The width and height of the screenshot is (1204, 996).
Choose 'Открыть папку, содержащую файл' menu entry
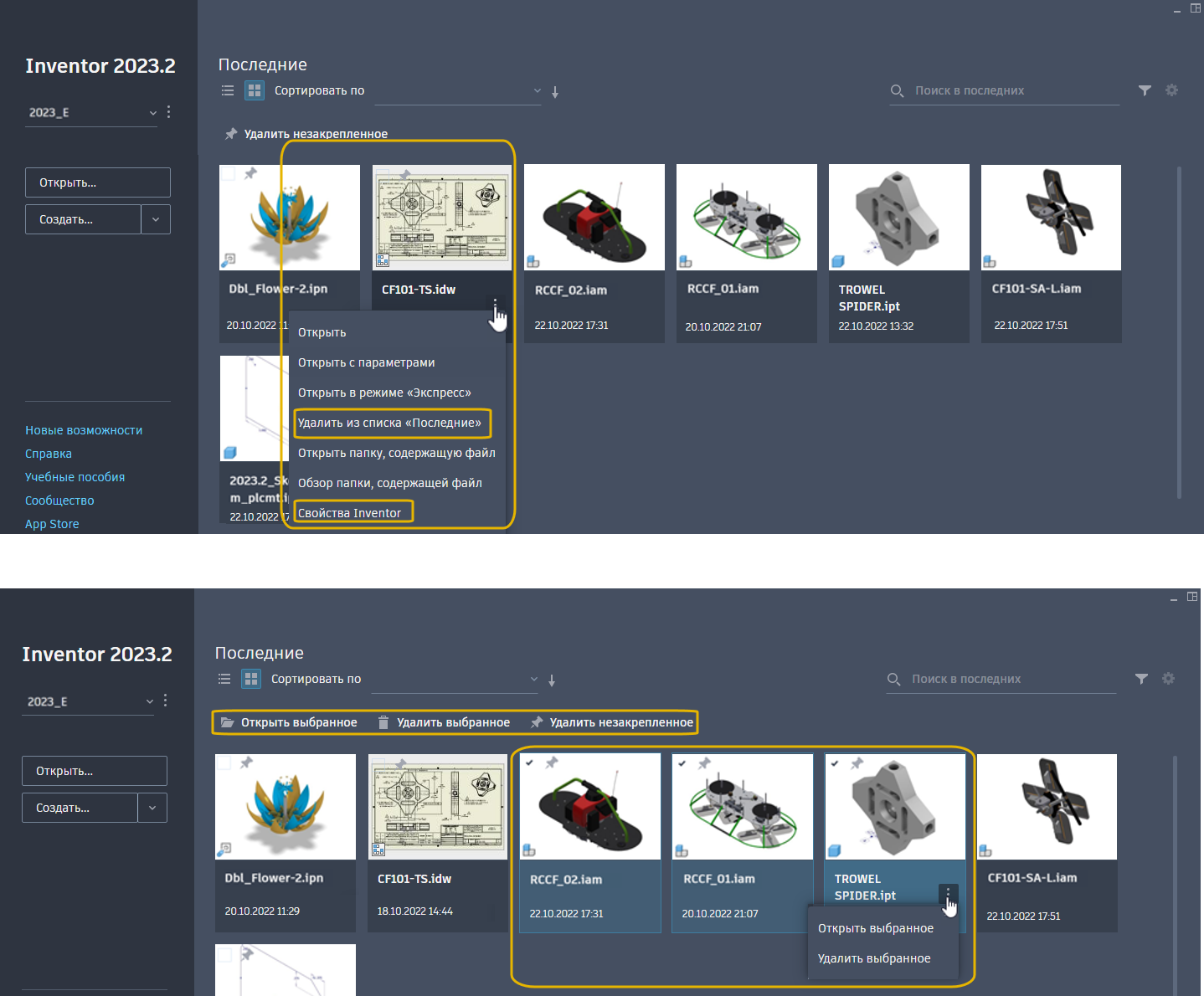tap(397, 453)
